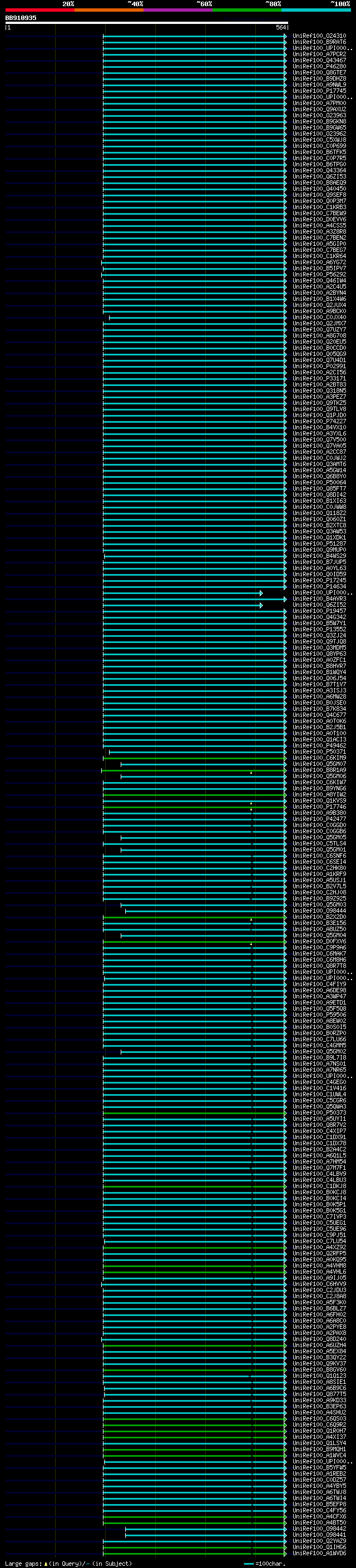Select hit label UniRef100_A7PCR2
The height and width of the screenshot is (1568, 356).
pos(319,54)
